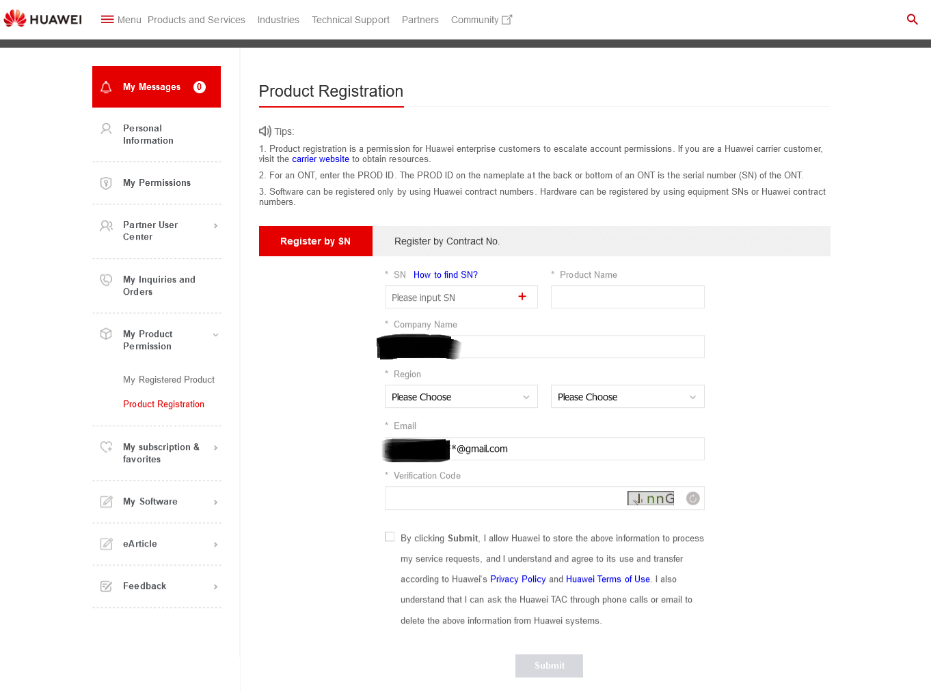
Task: Expand Partner User Center chevron
Action: coord(216,226)
